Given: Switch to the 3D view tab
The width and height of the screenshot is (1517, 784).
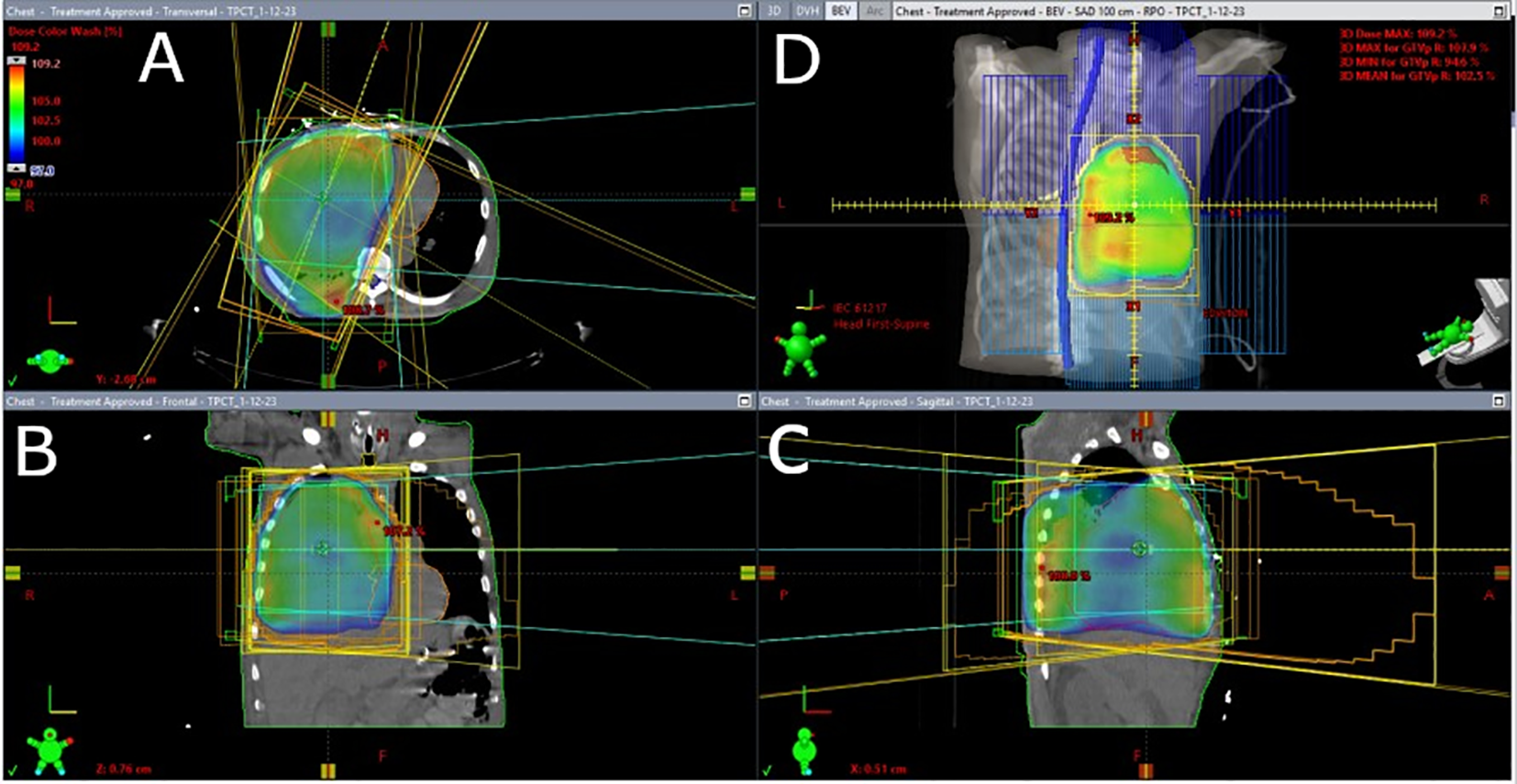Looking at the screenshot, I should tap(775, 11).
